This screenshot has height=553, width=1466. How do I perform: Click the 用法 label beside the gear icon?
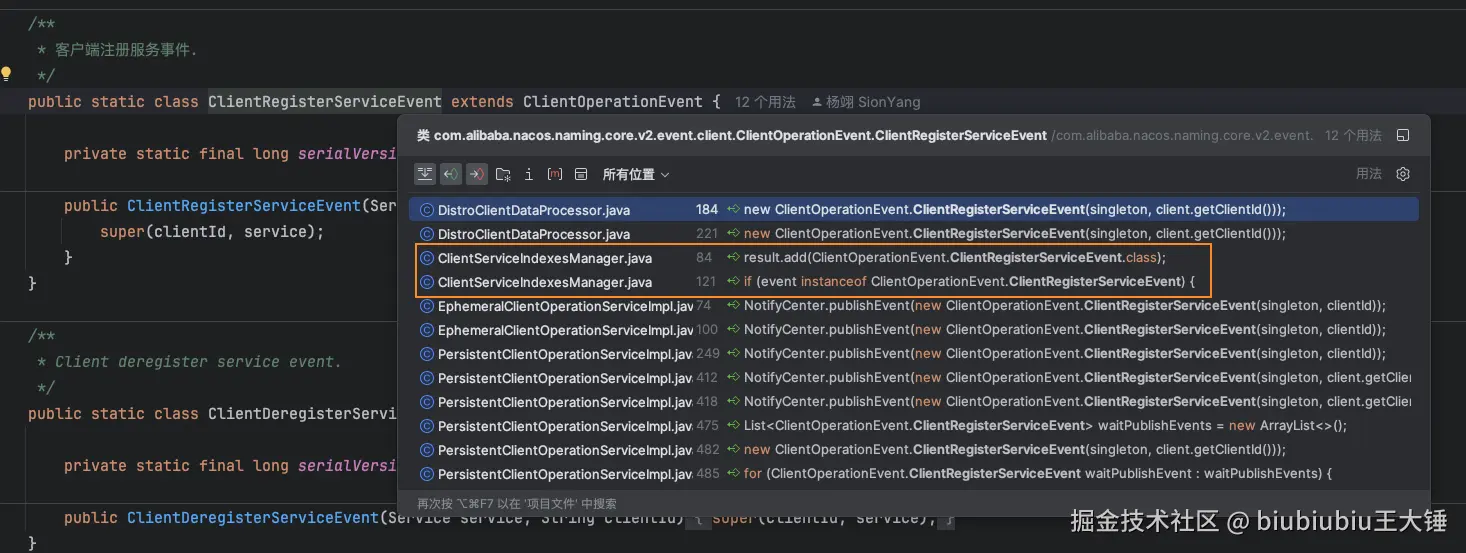[x=1369, y=174]
